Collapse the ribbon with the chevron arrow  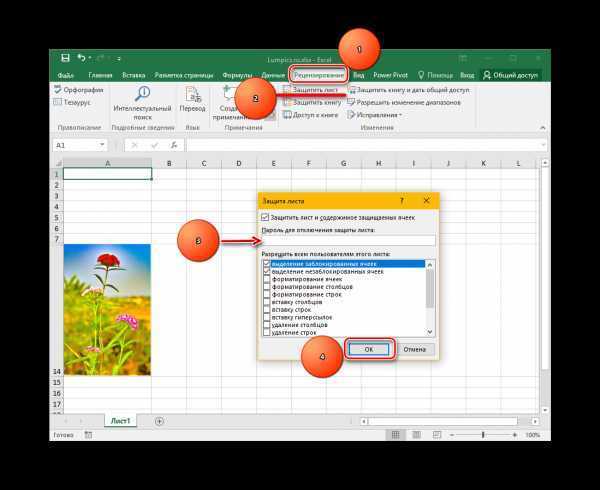[543, 128]
